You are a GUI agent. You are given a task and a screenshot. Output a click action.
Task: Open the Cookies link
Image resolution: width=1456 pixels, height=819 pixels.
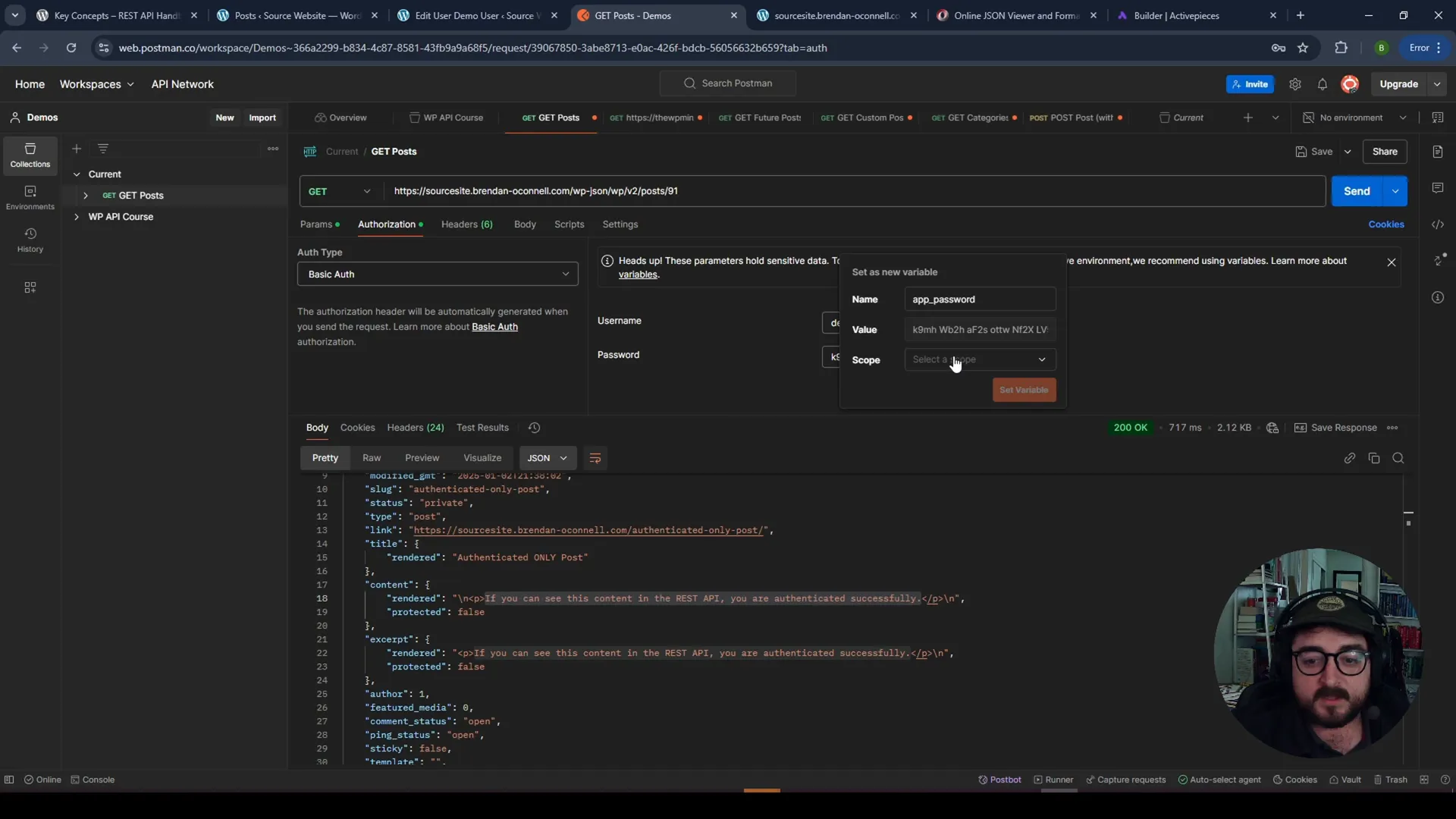point(1386,224)
